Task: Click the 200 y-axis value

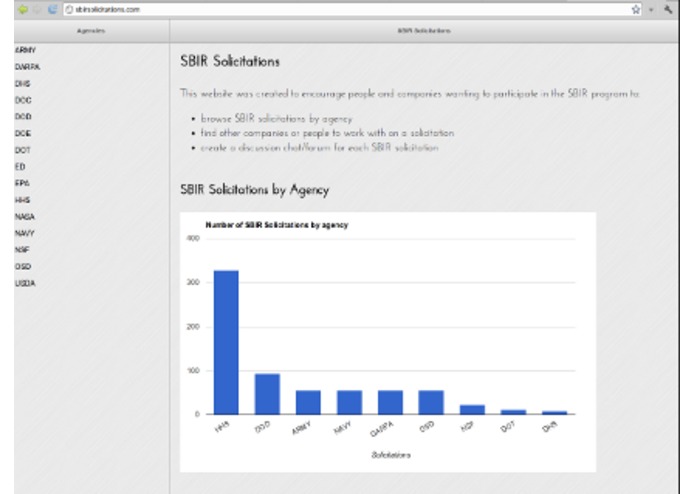Action: point(193,327)
